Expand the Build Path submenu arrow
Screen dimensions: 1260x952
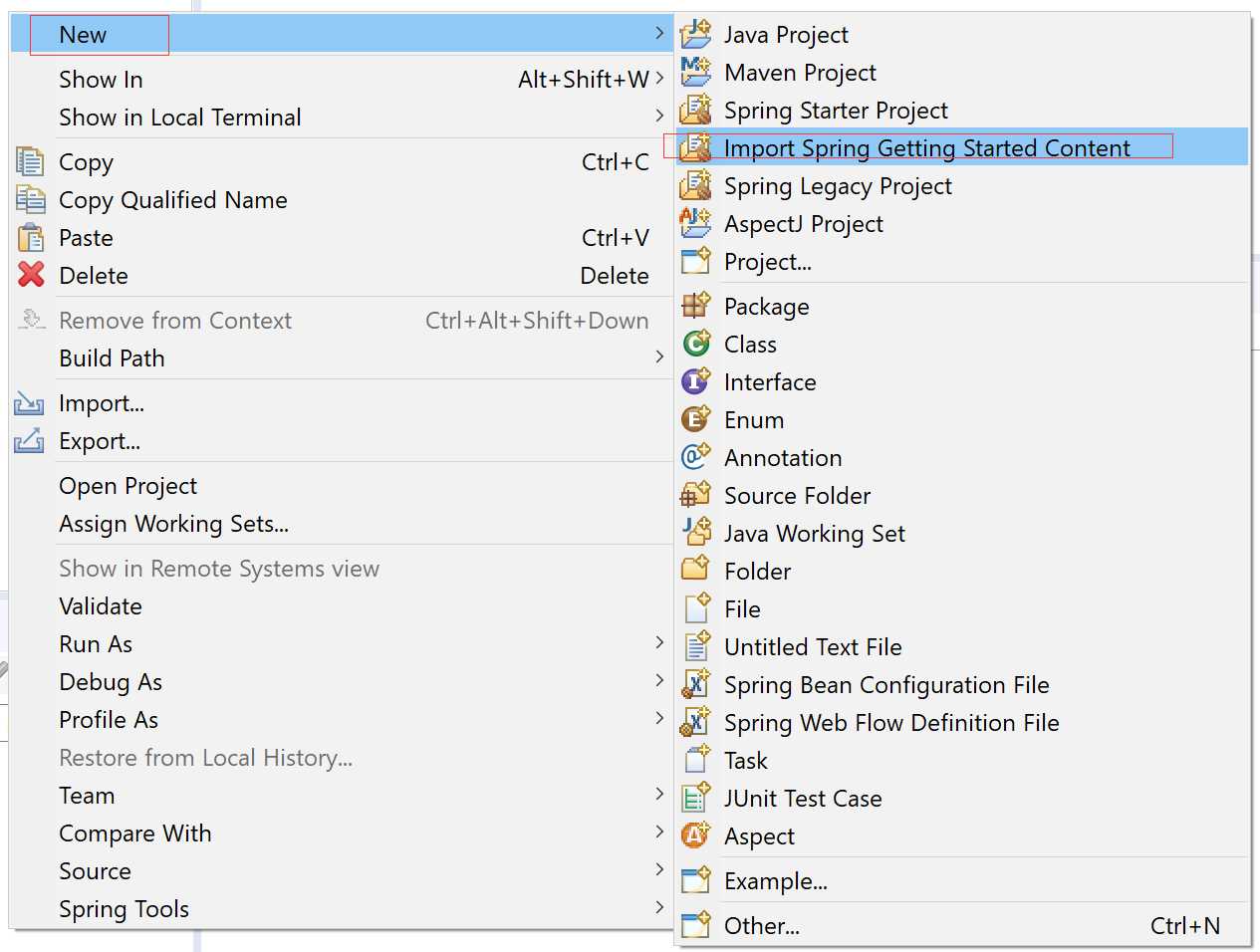tap(659, 357)
